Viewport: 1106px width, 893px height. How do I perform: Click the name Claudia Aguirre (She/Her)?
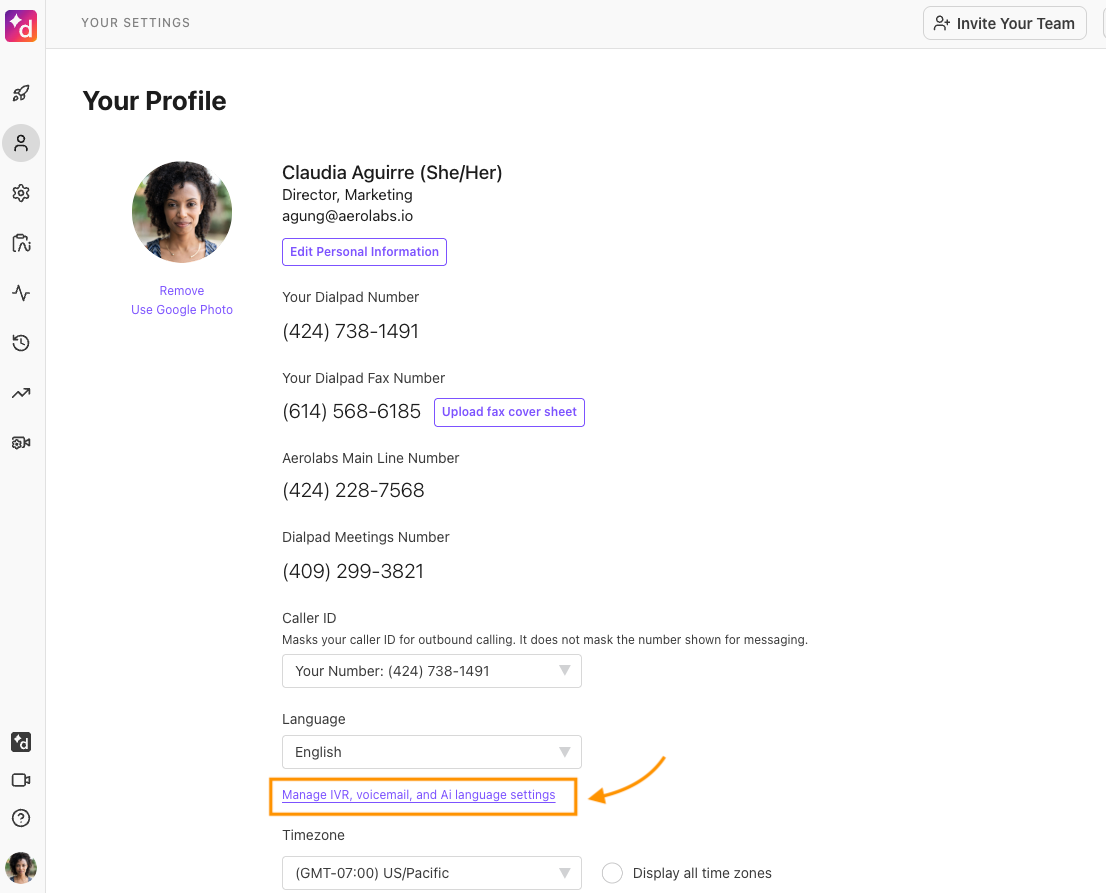click(x=392, y=173)
